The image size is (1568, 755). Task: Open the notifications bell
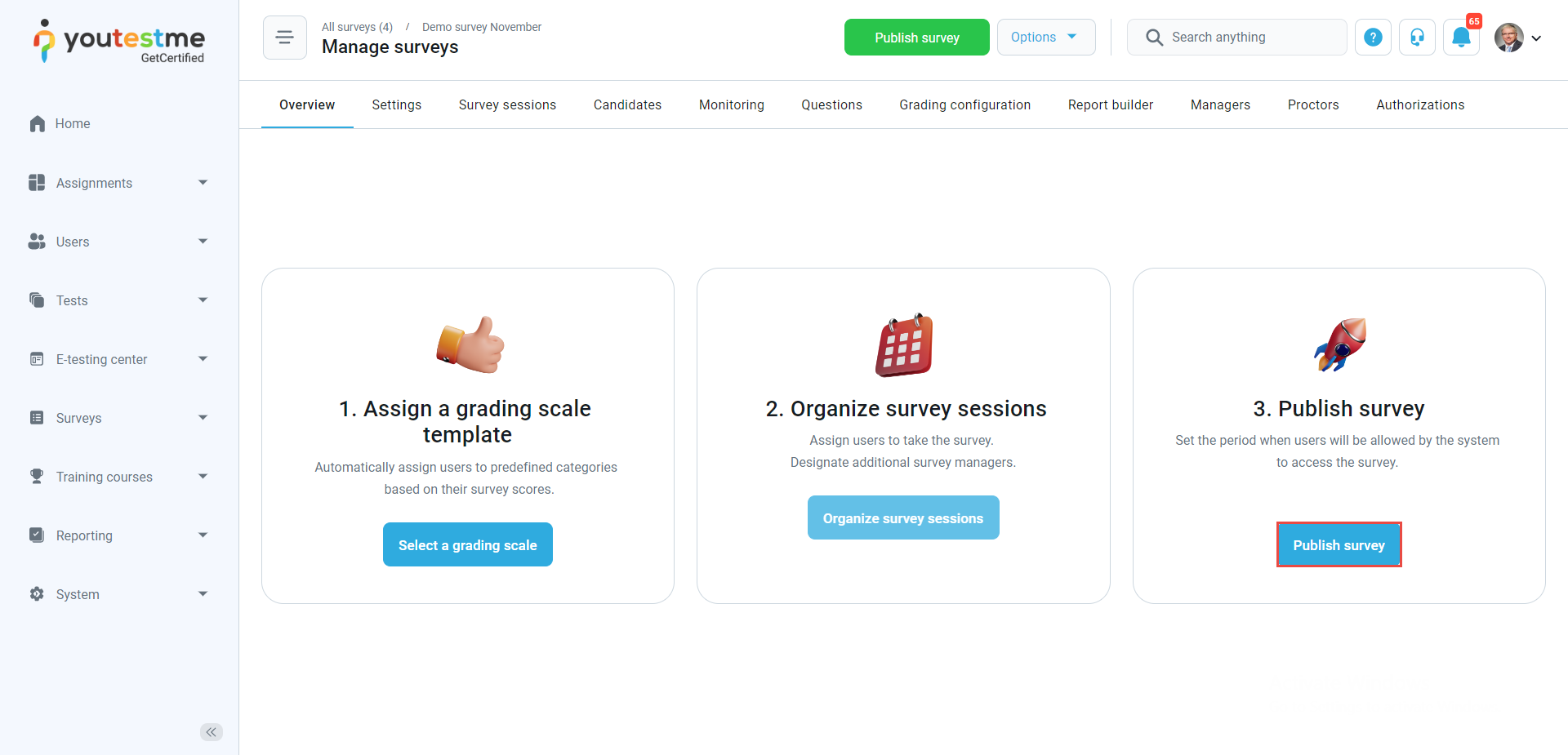click(1461, 38)
